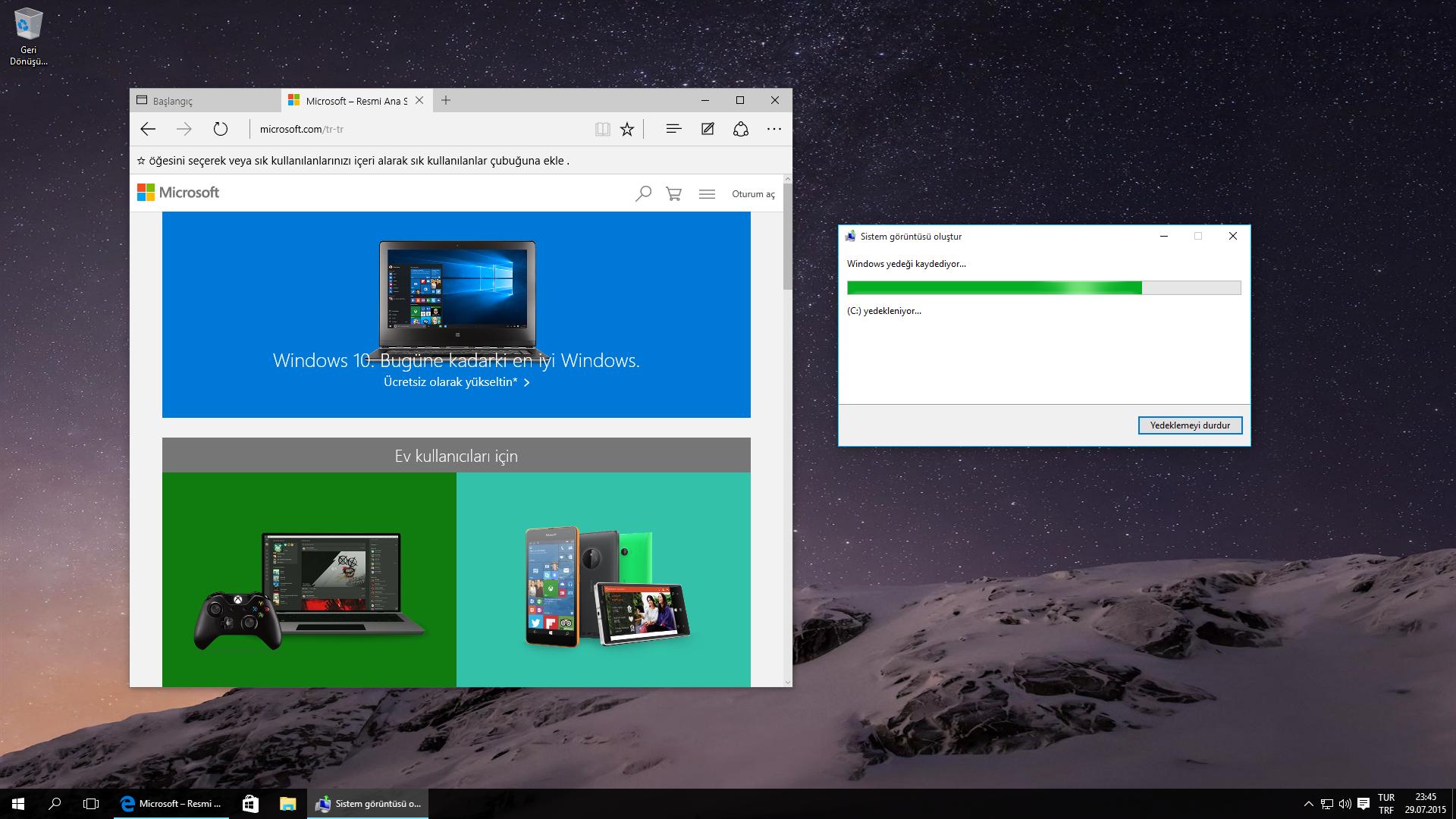The height and width of the screenshot is (819, 1456).
Task: Refresh the Microsoft page in Edge
Action: (220, 129)
